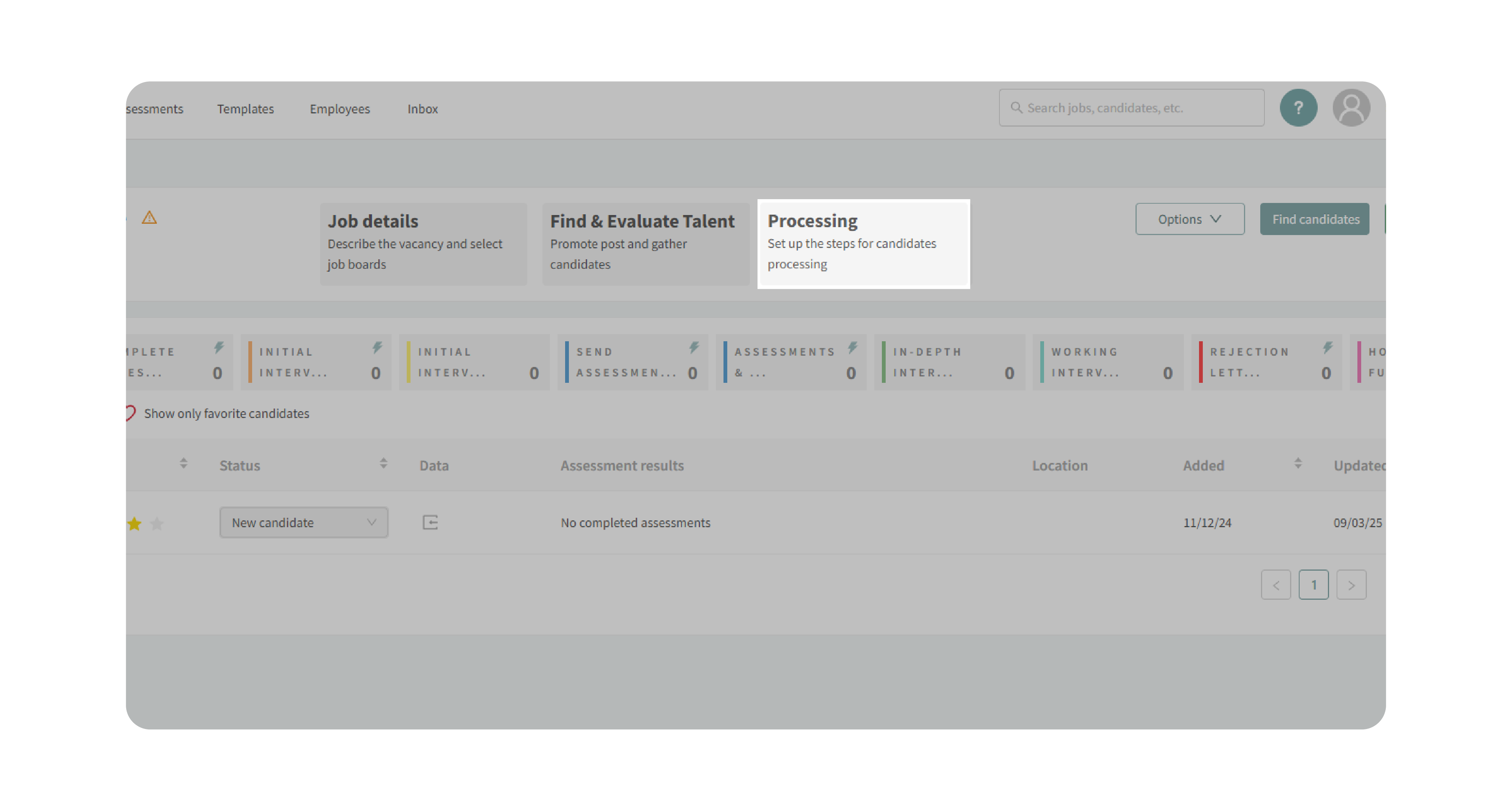Click the candidate data import icon
Screen dimensions: 1512x811
click(x=430, y=522)
